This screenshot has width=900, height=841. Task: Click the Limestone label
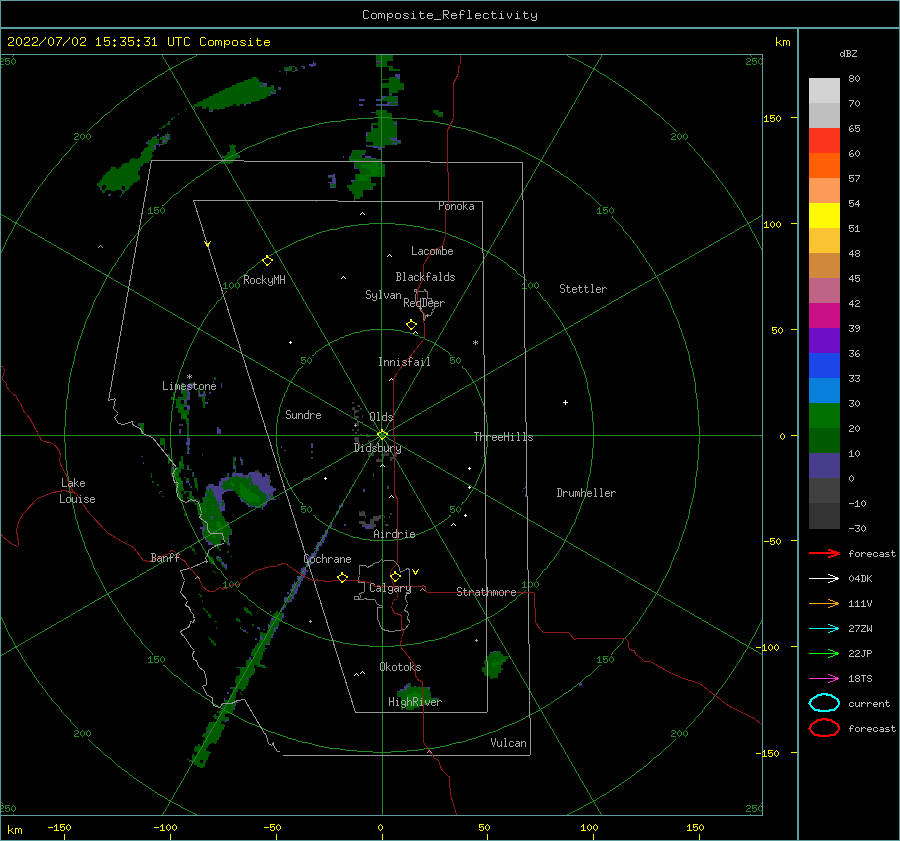click(189, 386)
